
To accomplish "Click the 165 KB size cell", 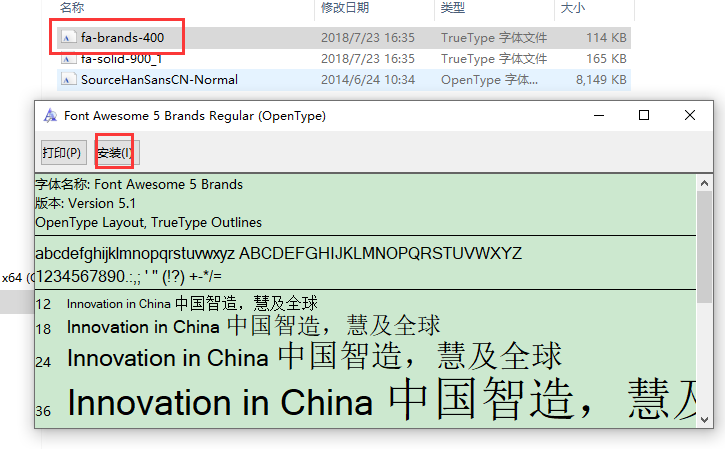I will (606, 59).
